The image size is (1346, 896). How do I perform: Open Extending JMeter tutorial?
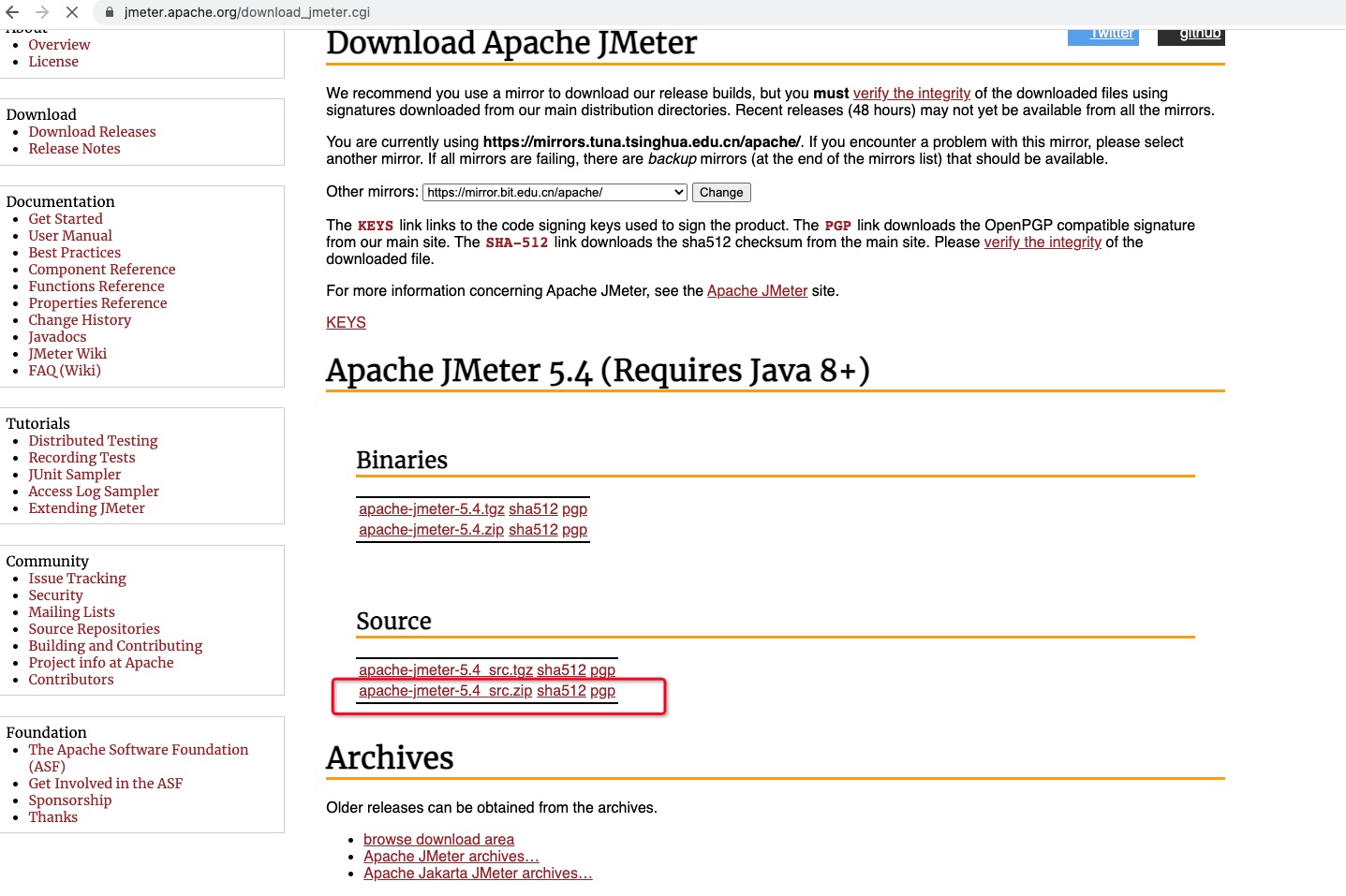click(x=86, y=507)
